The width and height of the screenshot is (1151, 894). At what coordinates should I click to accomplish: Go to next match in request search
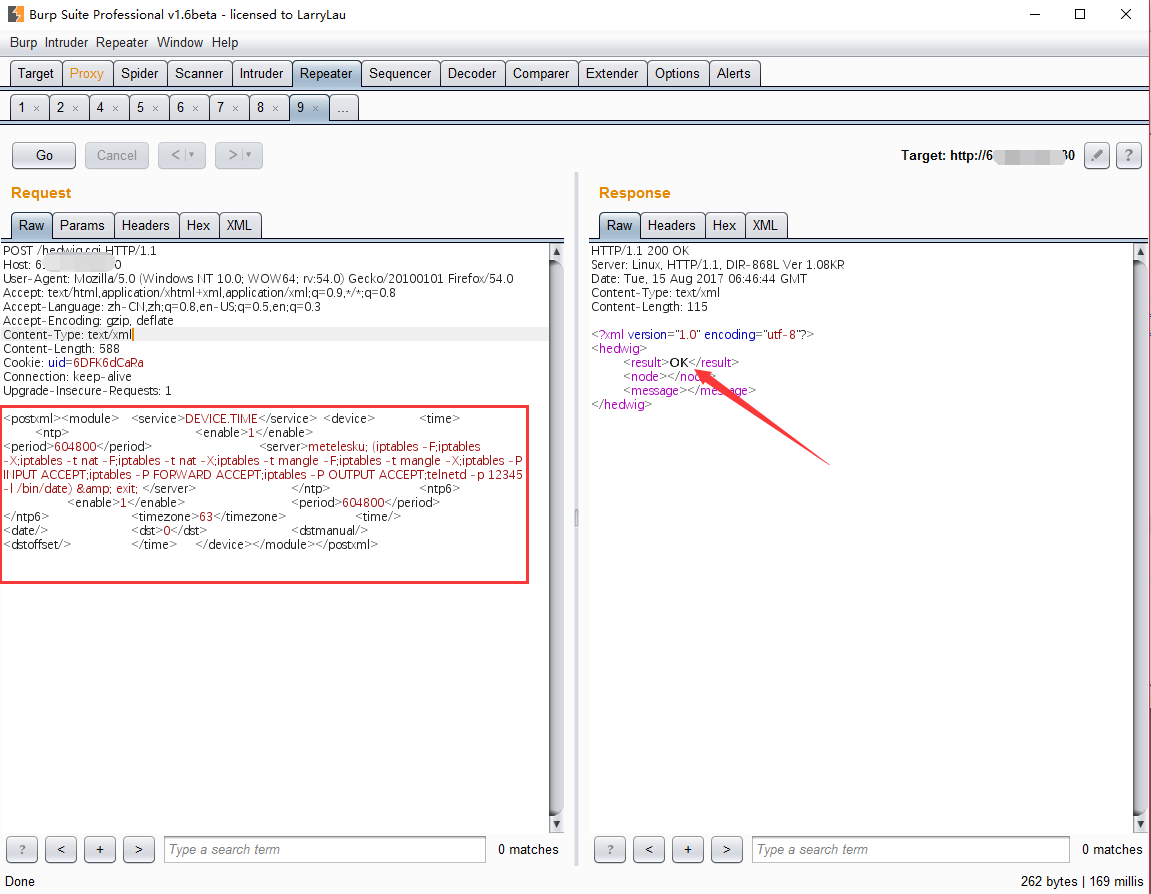pos(139,849)
